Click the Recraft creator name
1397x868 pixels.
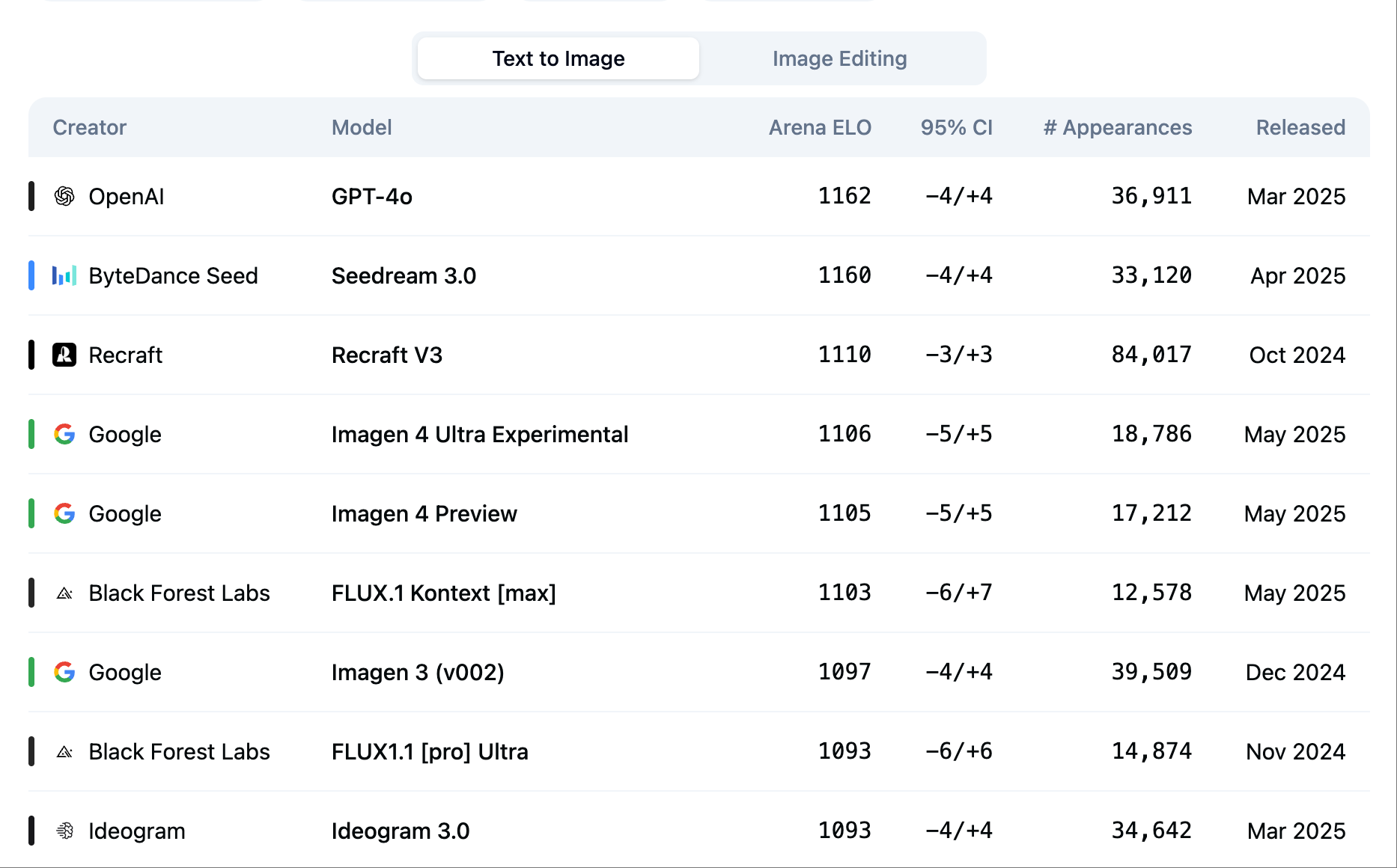[x=126, y=355]
